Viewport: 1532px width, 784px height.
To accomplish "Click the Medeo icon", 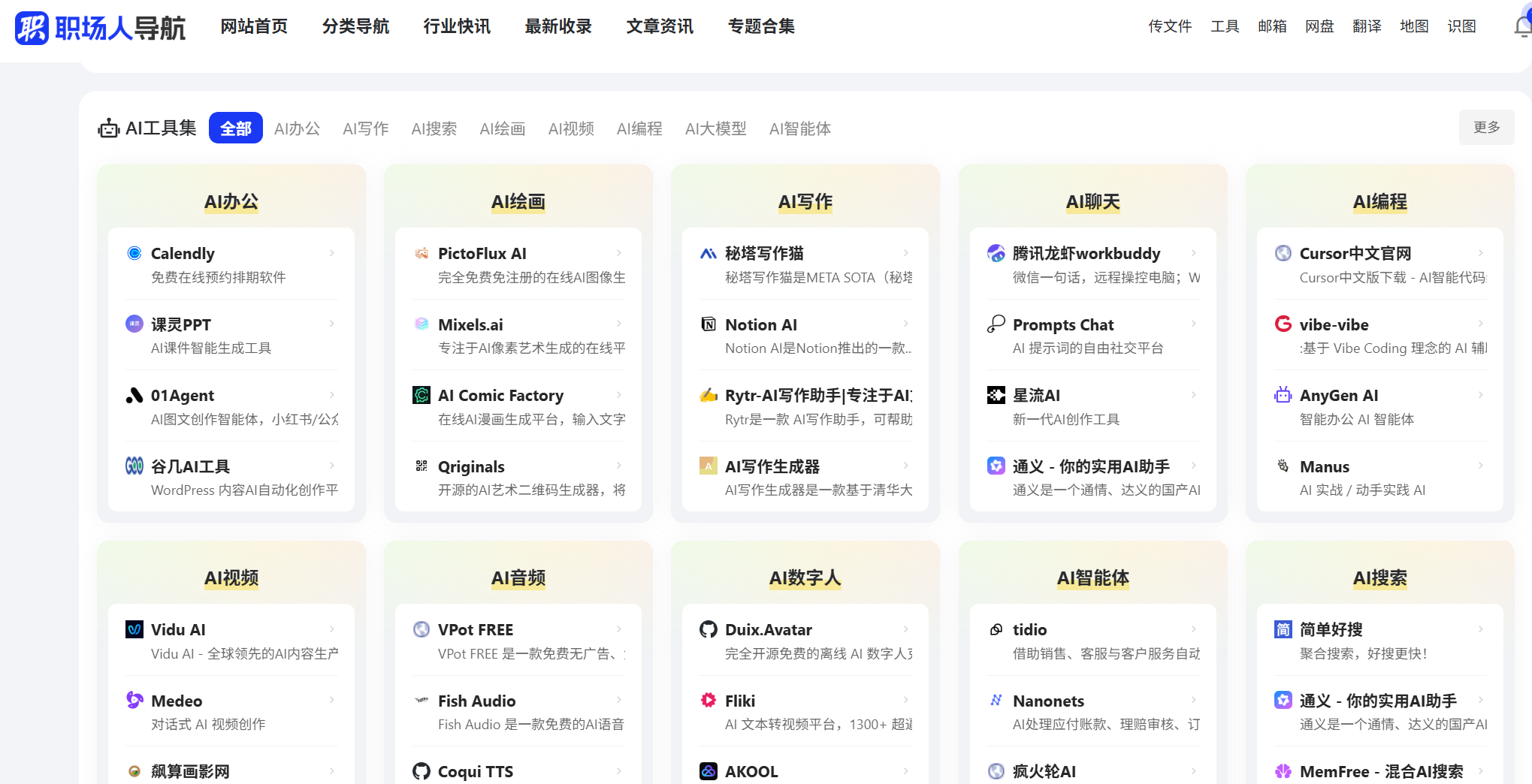I will point(134,700).
